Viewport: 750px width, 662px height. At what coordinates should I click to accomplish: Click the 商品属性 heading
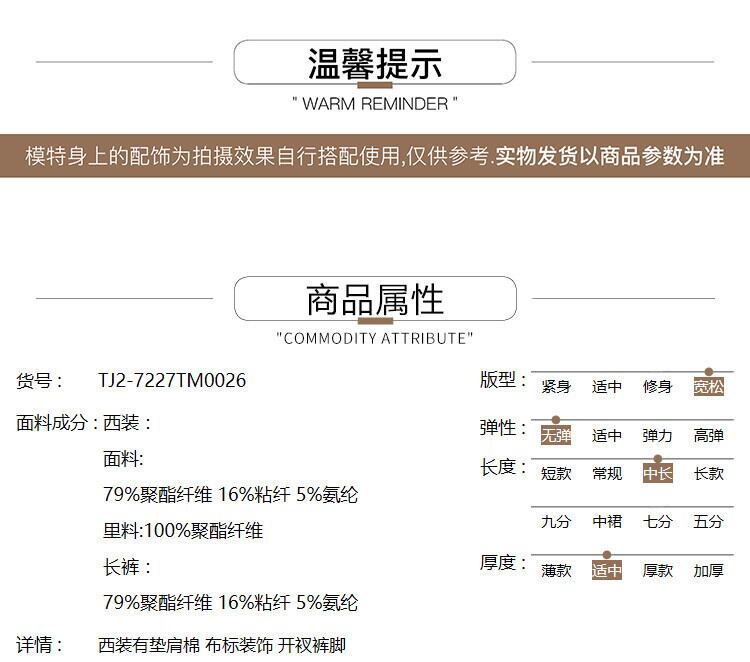coord(375,299)
